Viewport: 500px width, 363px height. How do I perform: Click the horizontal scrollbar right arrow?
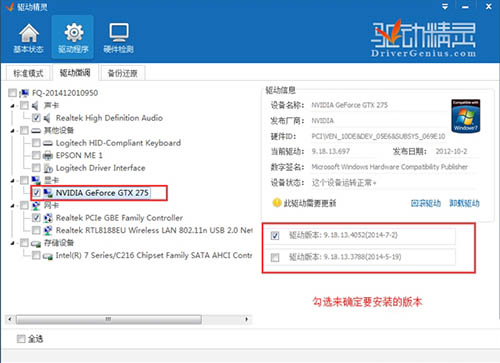(247, 319)
